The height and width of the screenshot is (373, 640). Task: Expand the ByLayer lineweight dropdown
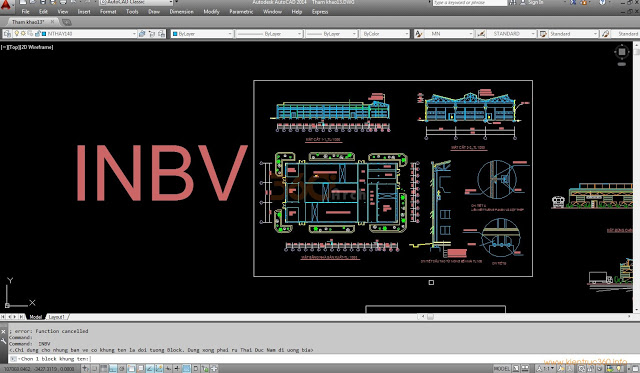(x=354, y=34)
